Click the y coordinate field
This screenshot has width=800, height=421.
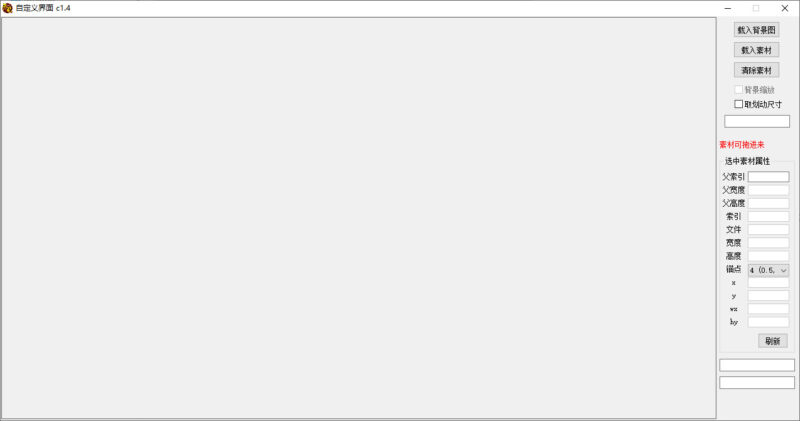[768, 296]
